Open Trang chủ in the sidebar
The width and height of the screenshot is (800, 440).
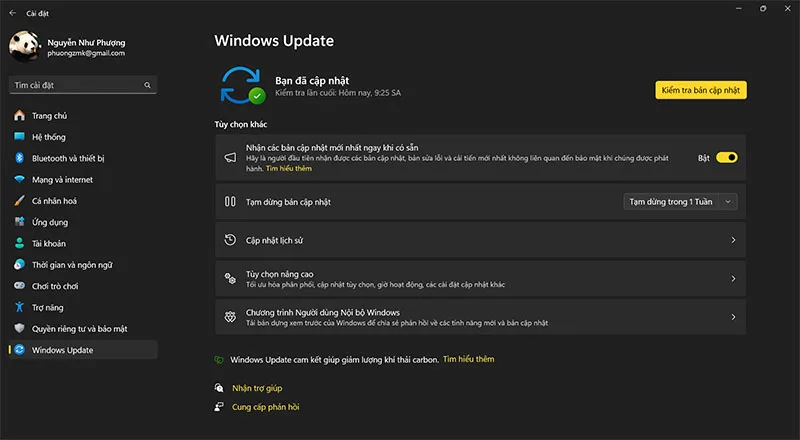tap(83, 116)
